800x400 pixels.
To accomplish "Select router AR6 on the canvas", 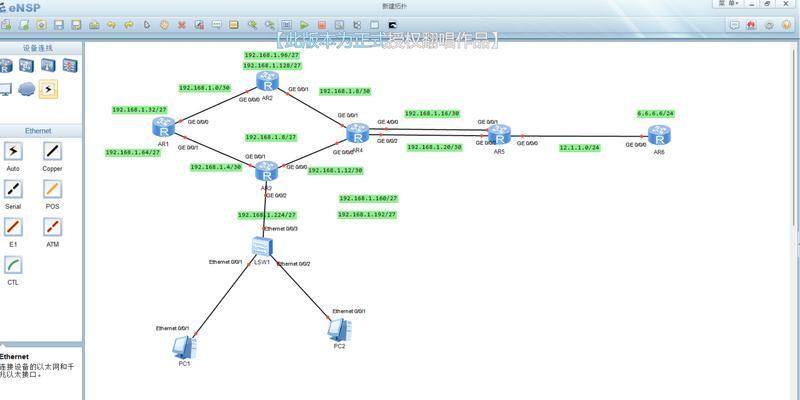I will point(659,135).
